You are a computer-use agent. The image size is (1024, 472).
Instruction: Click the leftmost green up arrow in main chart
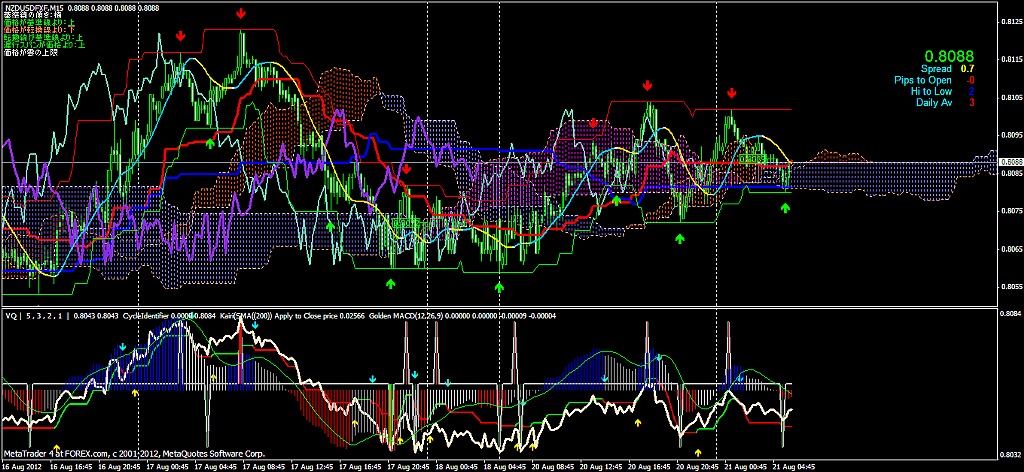pos(209,143)
